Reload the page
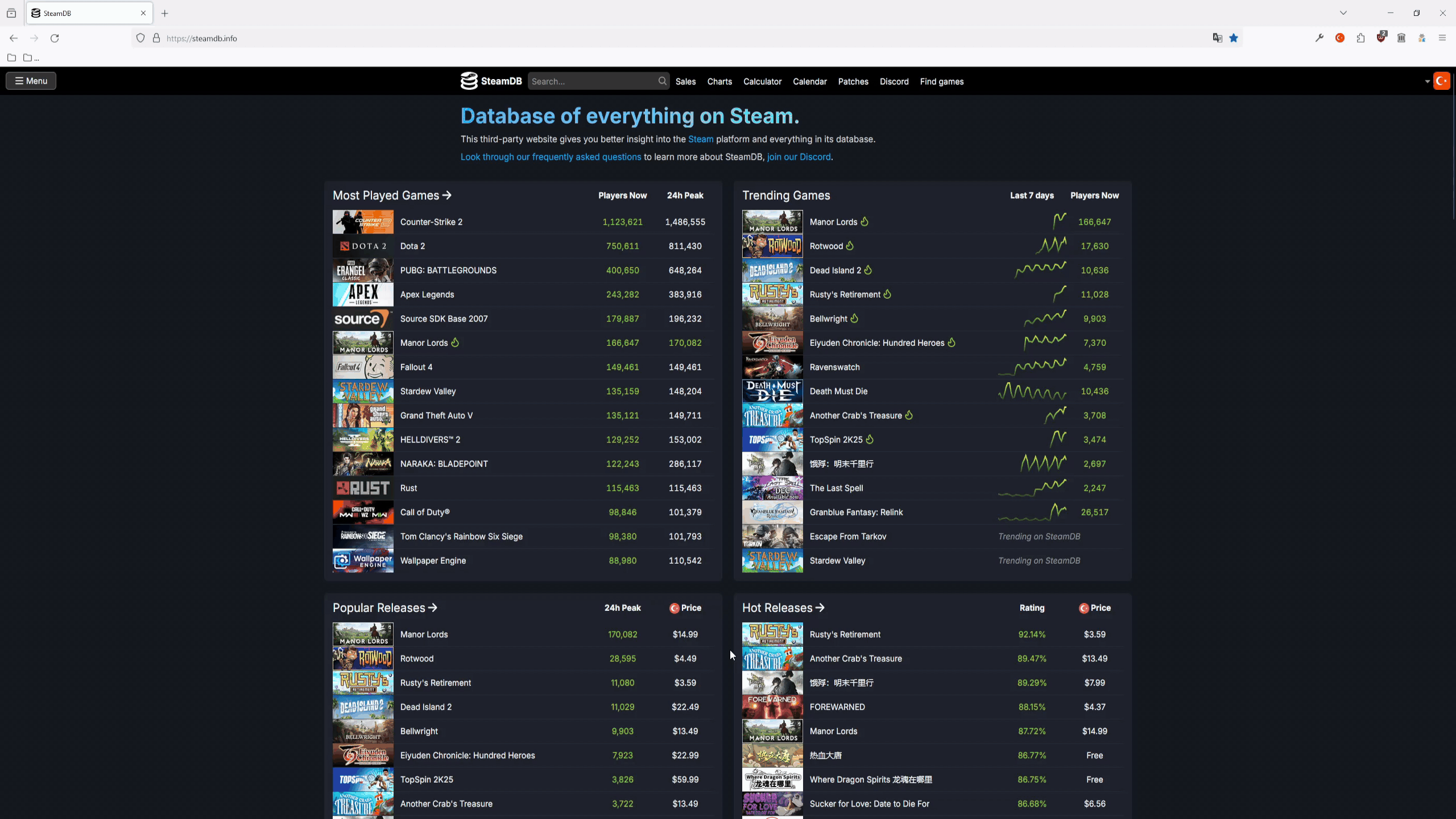The height and width of the screenshot is (819, 1456). tap(55, 38)
